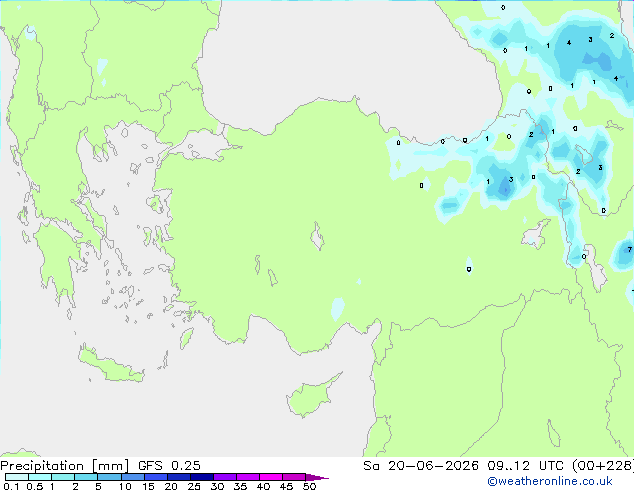Click the legend label '25'
Viewport: 634px width, 490px height.
point(194,486)
